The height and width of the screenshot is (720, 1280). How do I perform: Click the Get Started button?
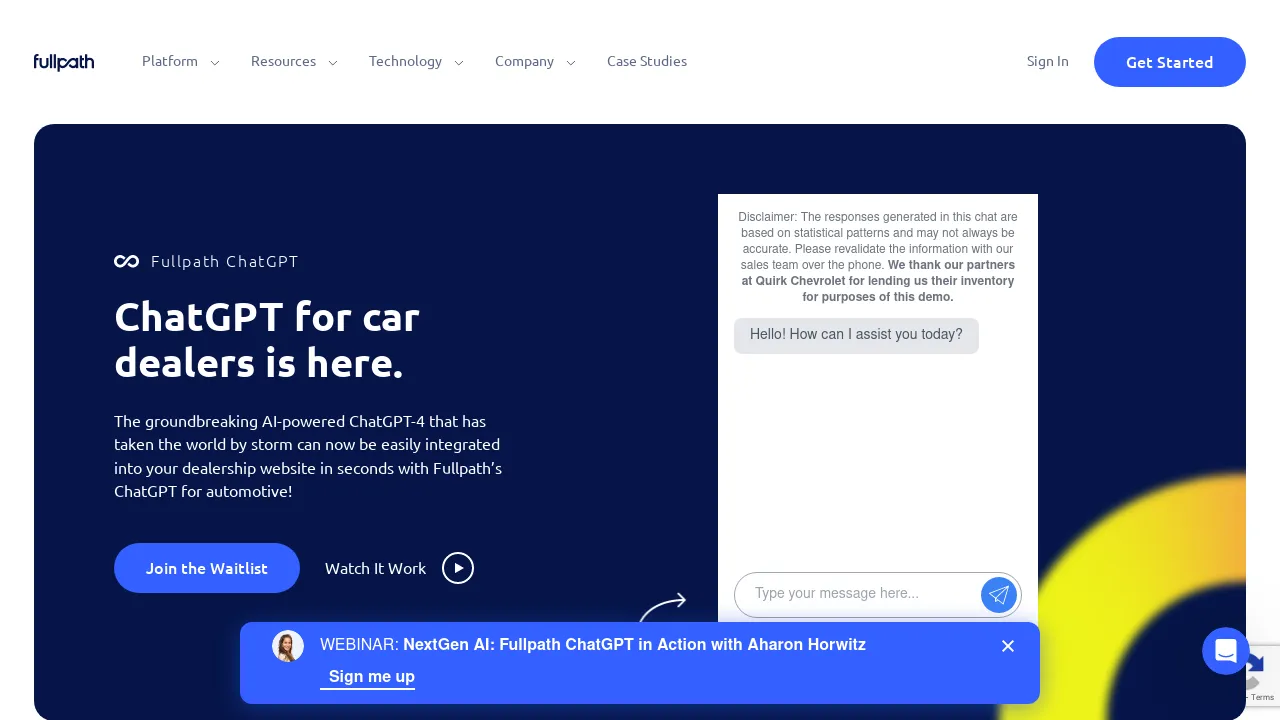1170,62
